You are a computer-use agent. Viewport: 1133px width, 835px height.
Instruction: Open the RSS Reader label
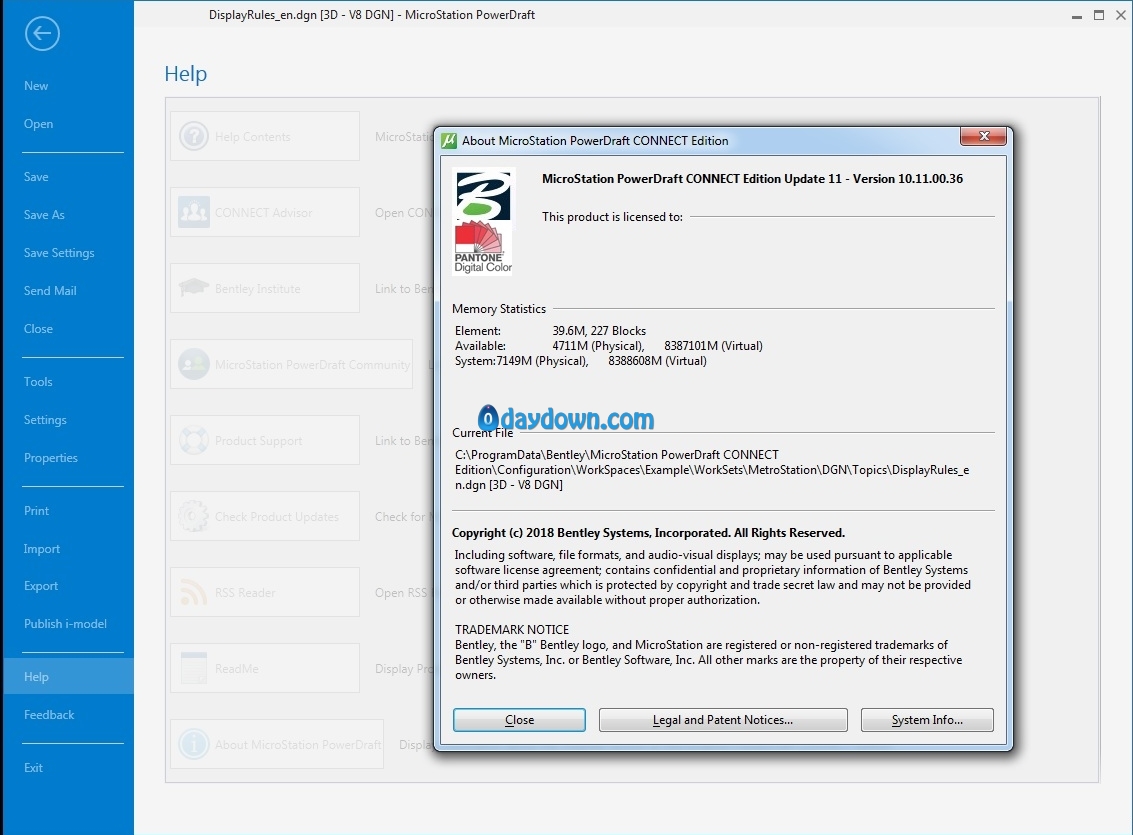coord(245,593)
